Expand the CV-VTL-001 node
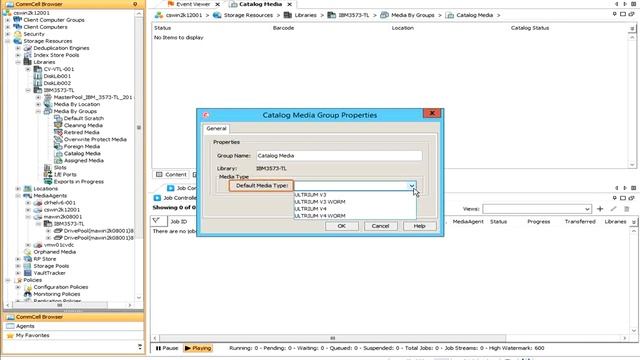This screenshot has height=360, width=640. click(28, 69)
